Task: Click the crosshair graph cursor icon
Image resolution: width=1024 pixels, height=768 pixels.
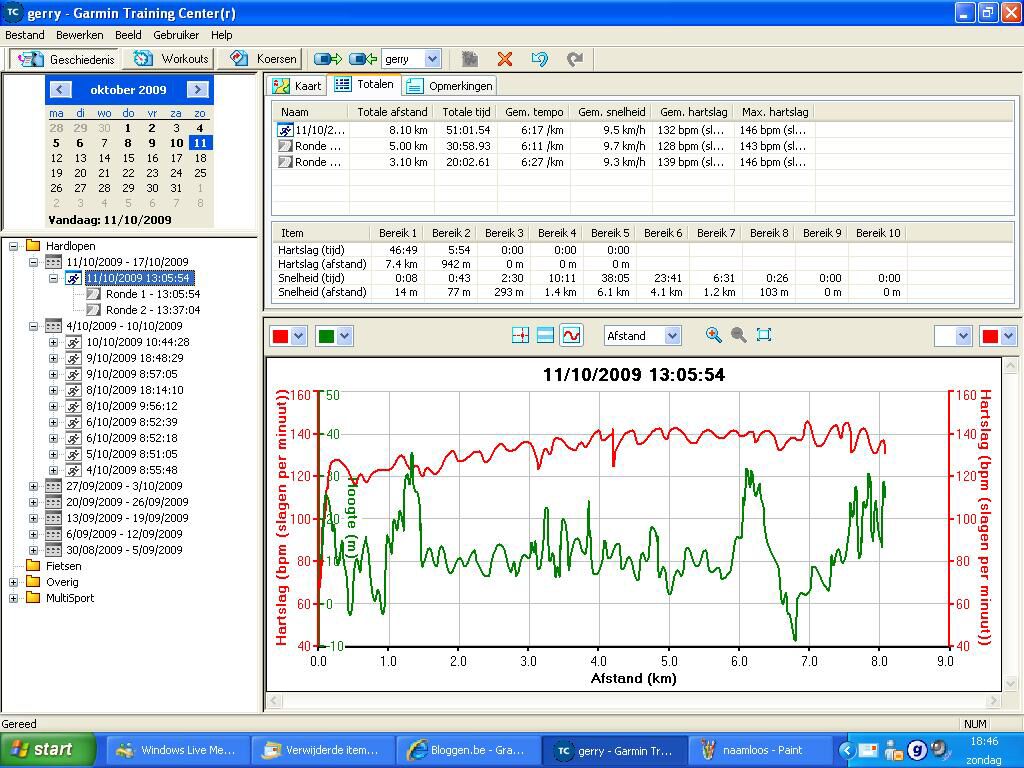Action: pyautogui.click(x=520, y=336)
